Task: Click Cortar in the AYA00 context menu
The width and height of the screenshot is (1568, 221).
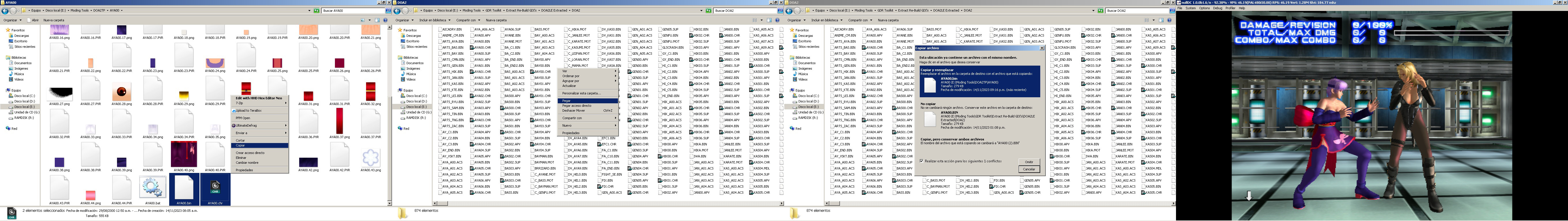Action: click(260, 140)
